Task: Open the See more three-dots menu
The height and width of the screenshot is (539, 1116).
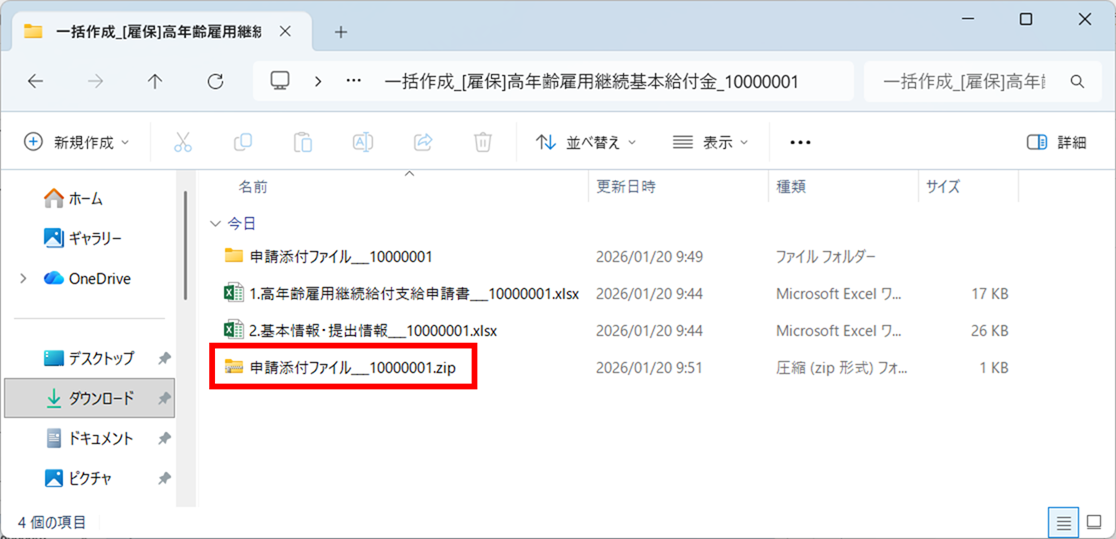Action: pyautogui.click(x=801, y=142)
